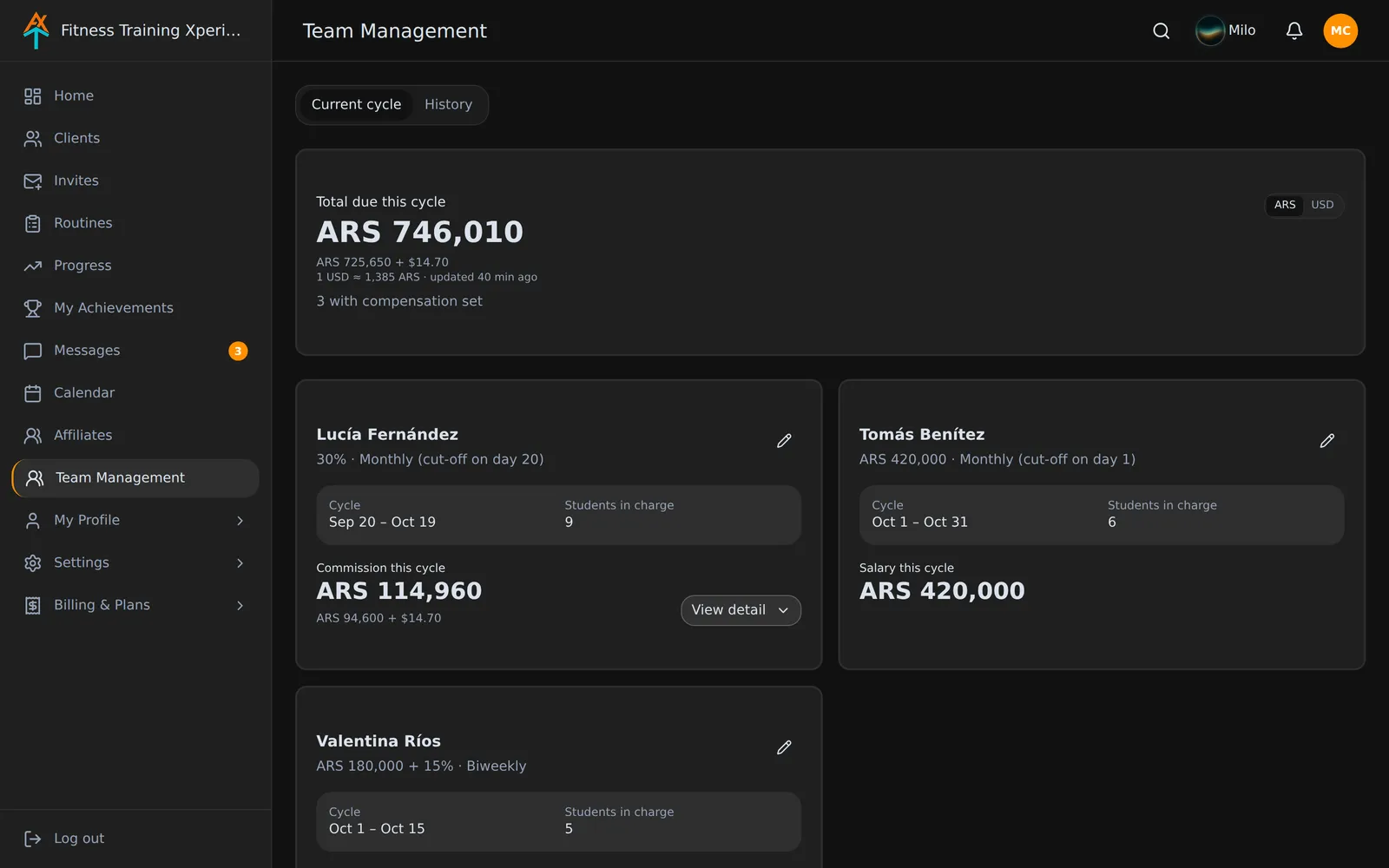Edit Lucía Fernández compensation pencil icon
This screenshot has height=868, width=1389.
[784, 441]
